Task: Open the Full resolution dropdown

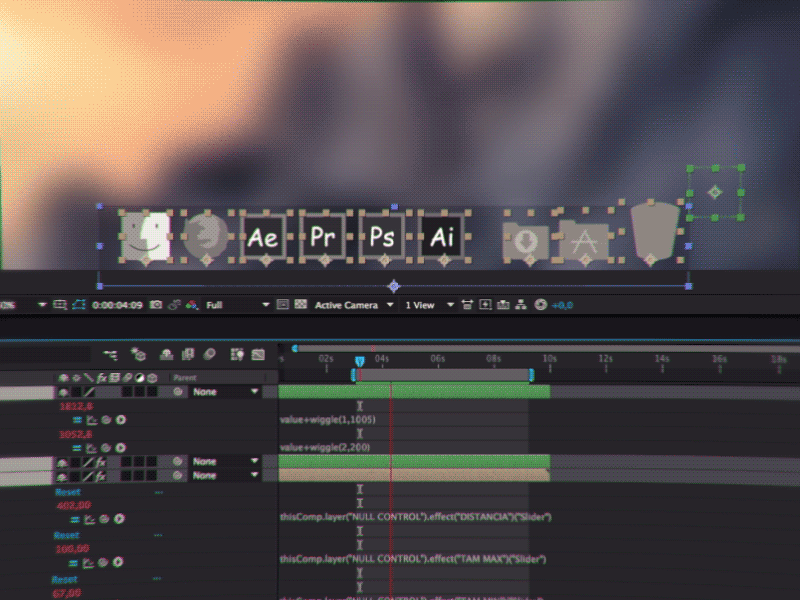Action: tap(237, 304)
